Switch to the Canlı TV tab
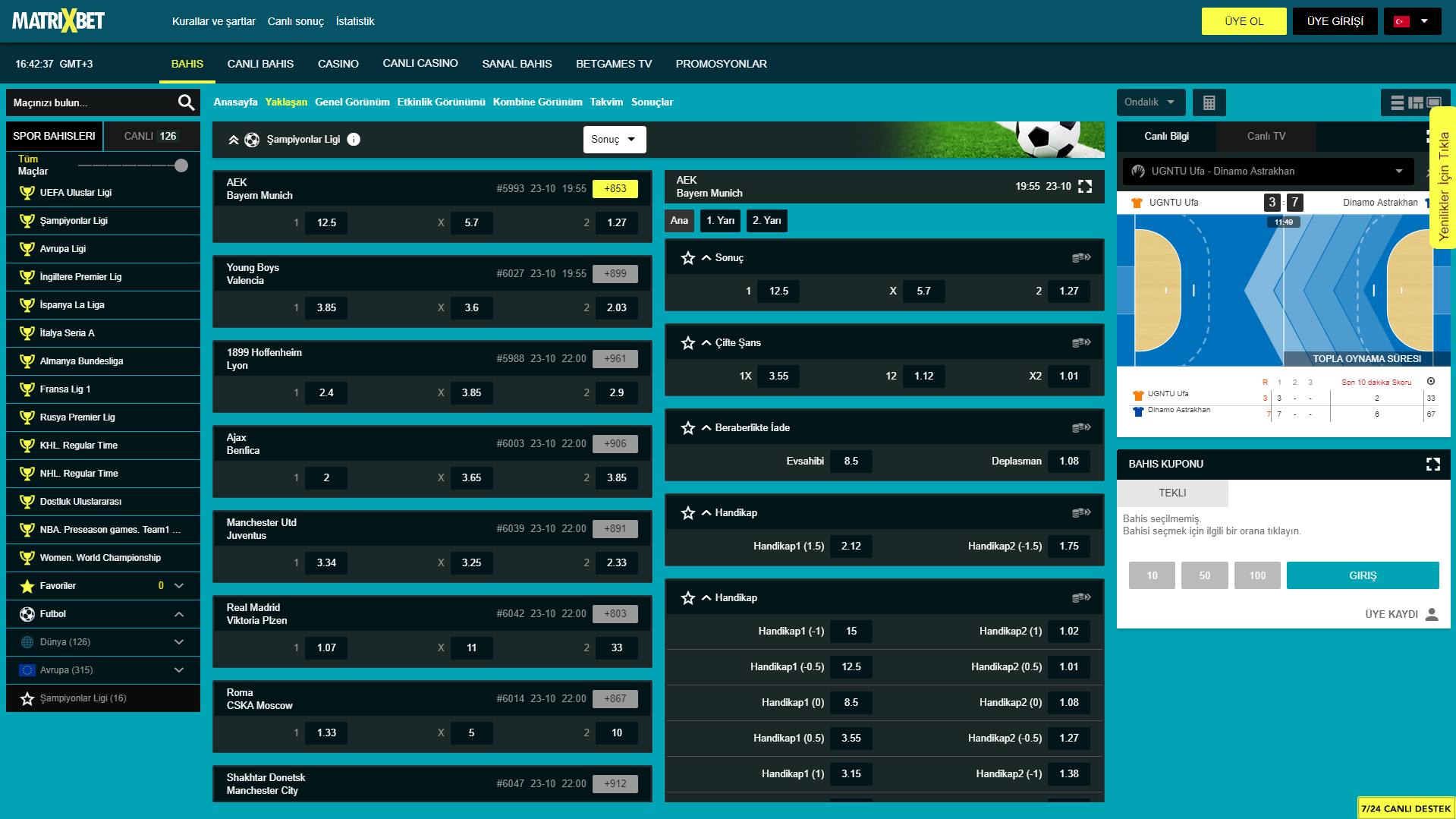The width and height of the screenshot is (1456, 819). pyautogui.click(x=1266, y=137)
